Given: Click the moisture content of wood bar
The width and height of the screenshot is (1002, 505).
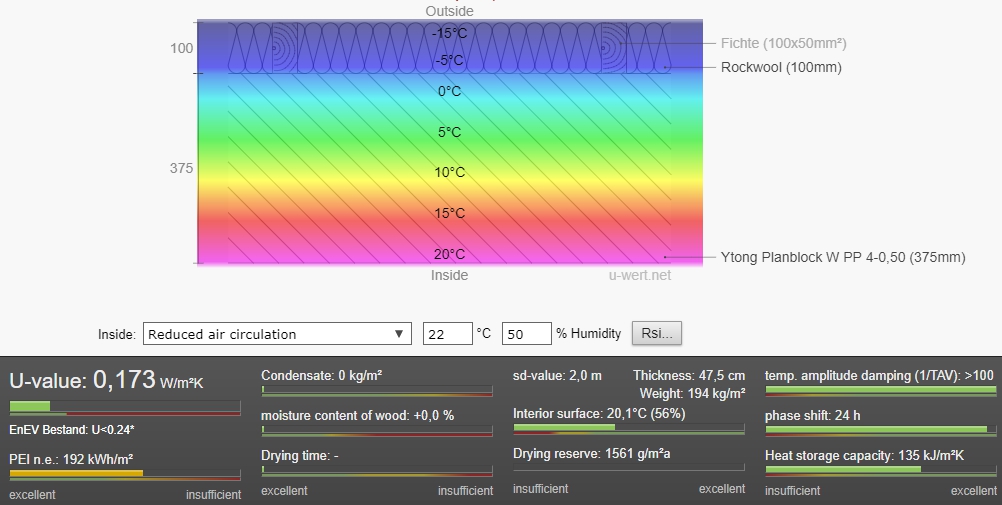Looking at the screenshot, I should [x=377, y=430].
